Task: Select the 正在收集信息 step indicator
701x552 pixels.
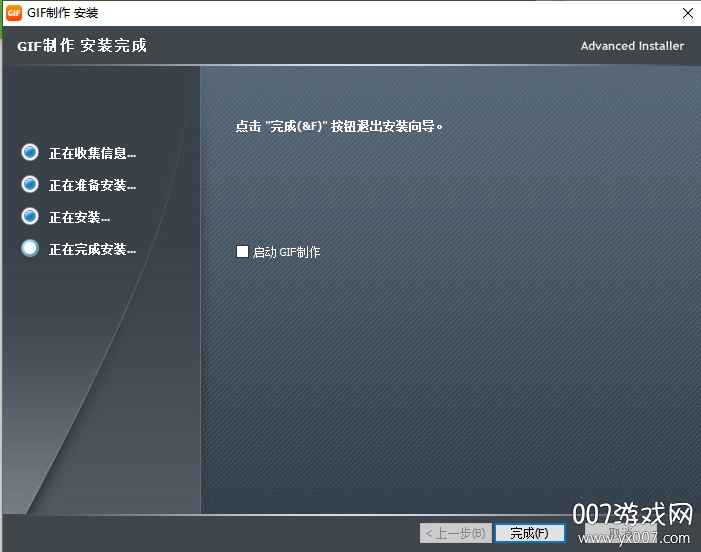Action: pos(30,152)
